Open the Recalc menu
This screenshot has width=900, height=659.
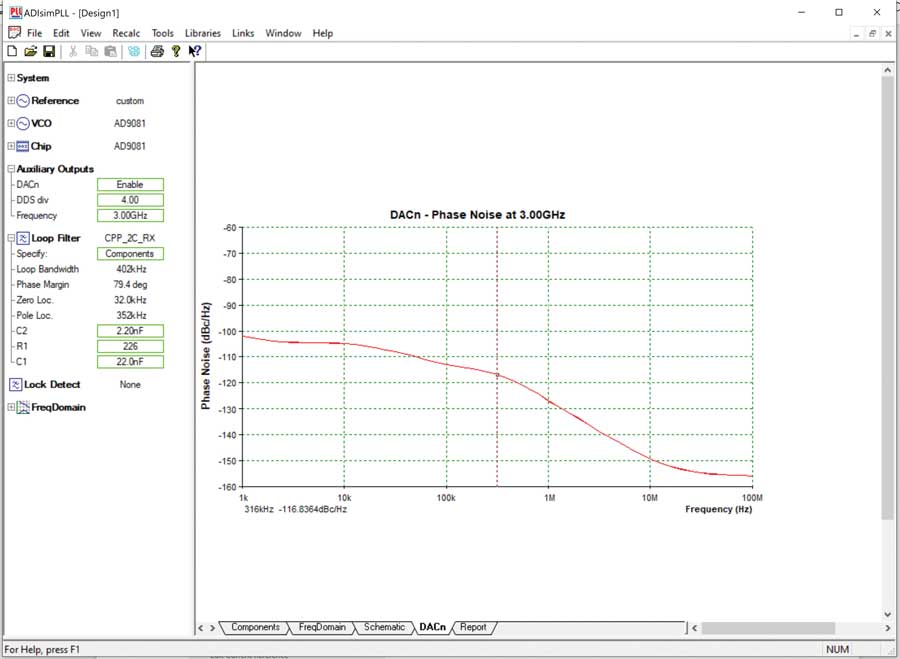click(126, 33)
